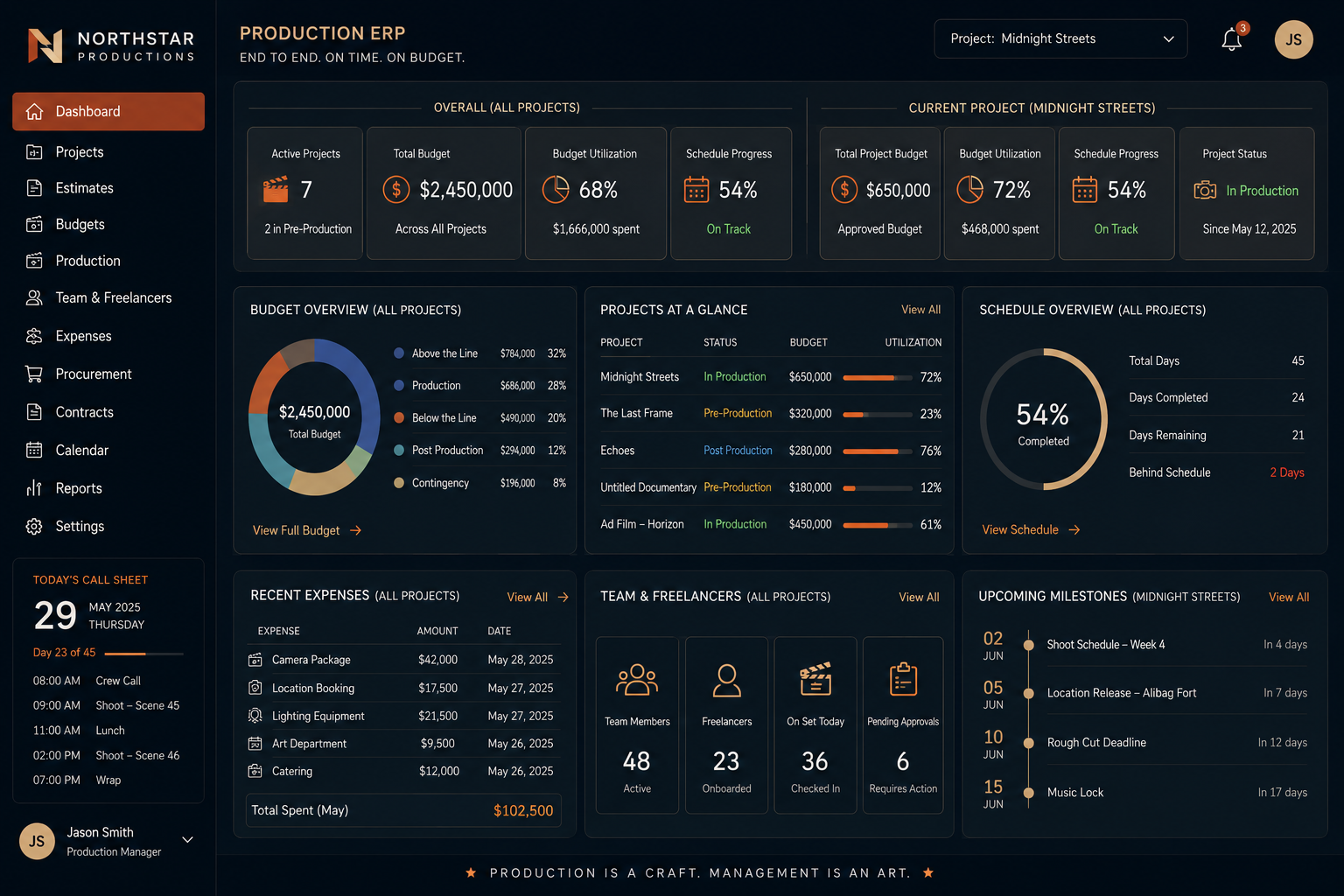
Task: Click the Freelancers person icon
Action: (726, 680)
